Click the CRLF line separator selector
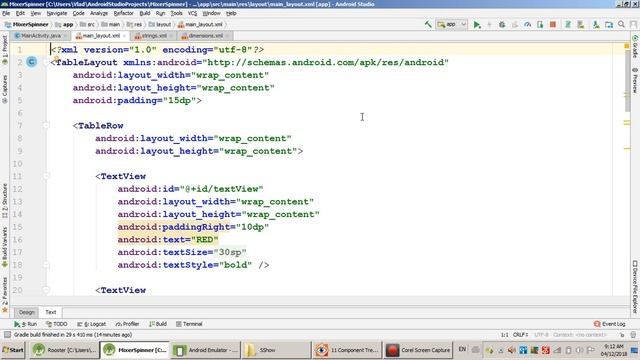Screen dimensions: 640x360 520,335
